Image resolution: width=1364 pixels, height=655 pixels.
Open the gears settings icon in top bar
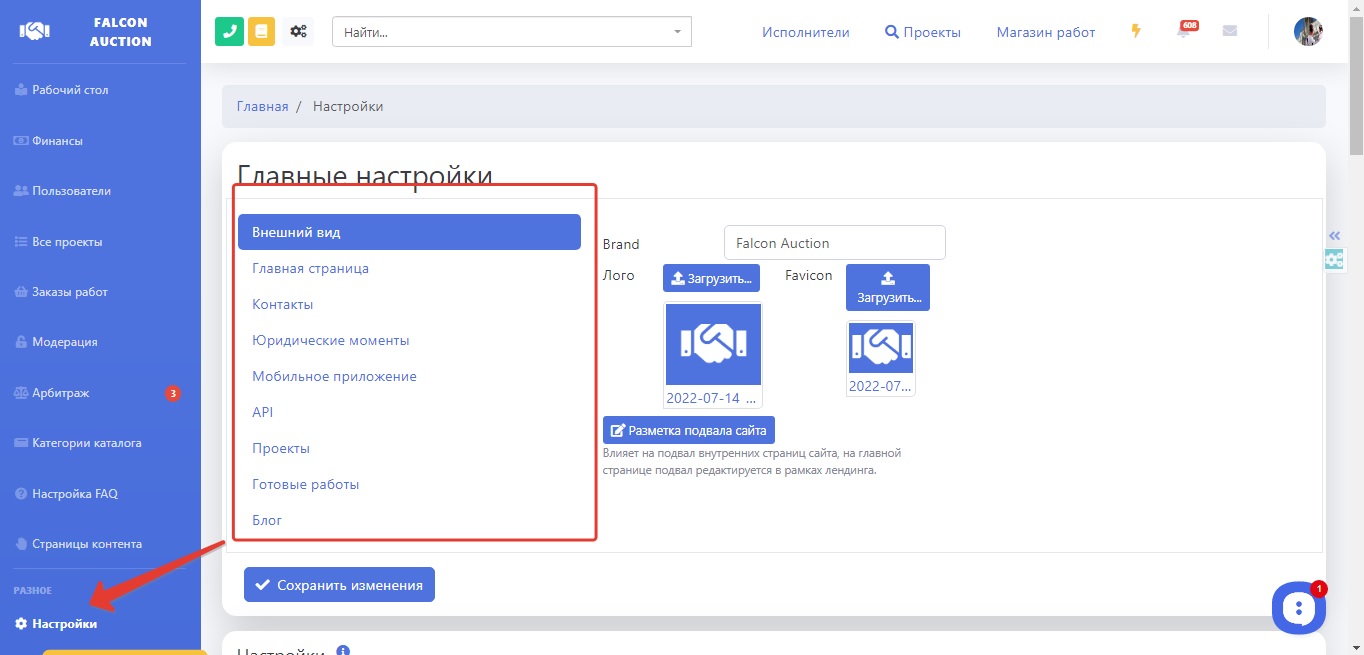pos(298,31)
